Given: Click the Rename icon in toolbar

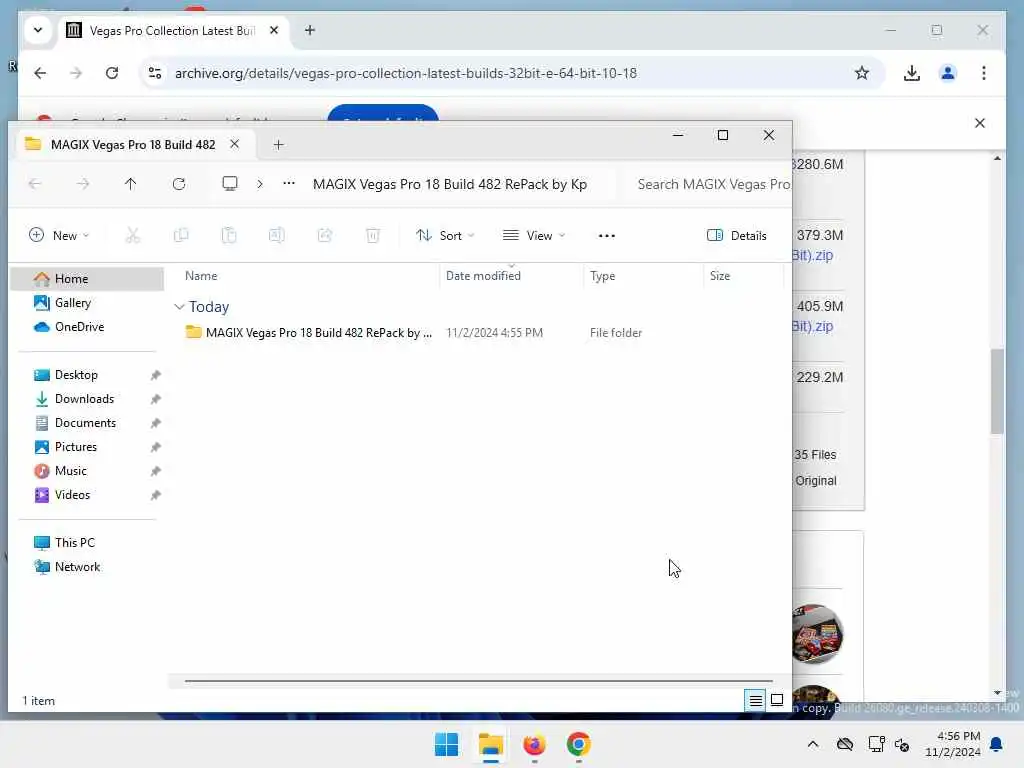Looking at the screenshot, I should [276, 235].
